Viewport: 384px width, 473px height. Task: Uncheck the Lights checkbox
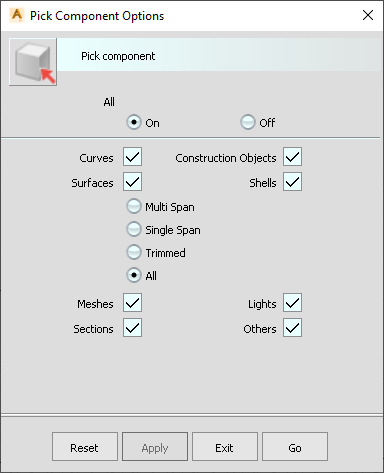[293, 303]
